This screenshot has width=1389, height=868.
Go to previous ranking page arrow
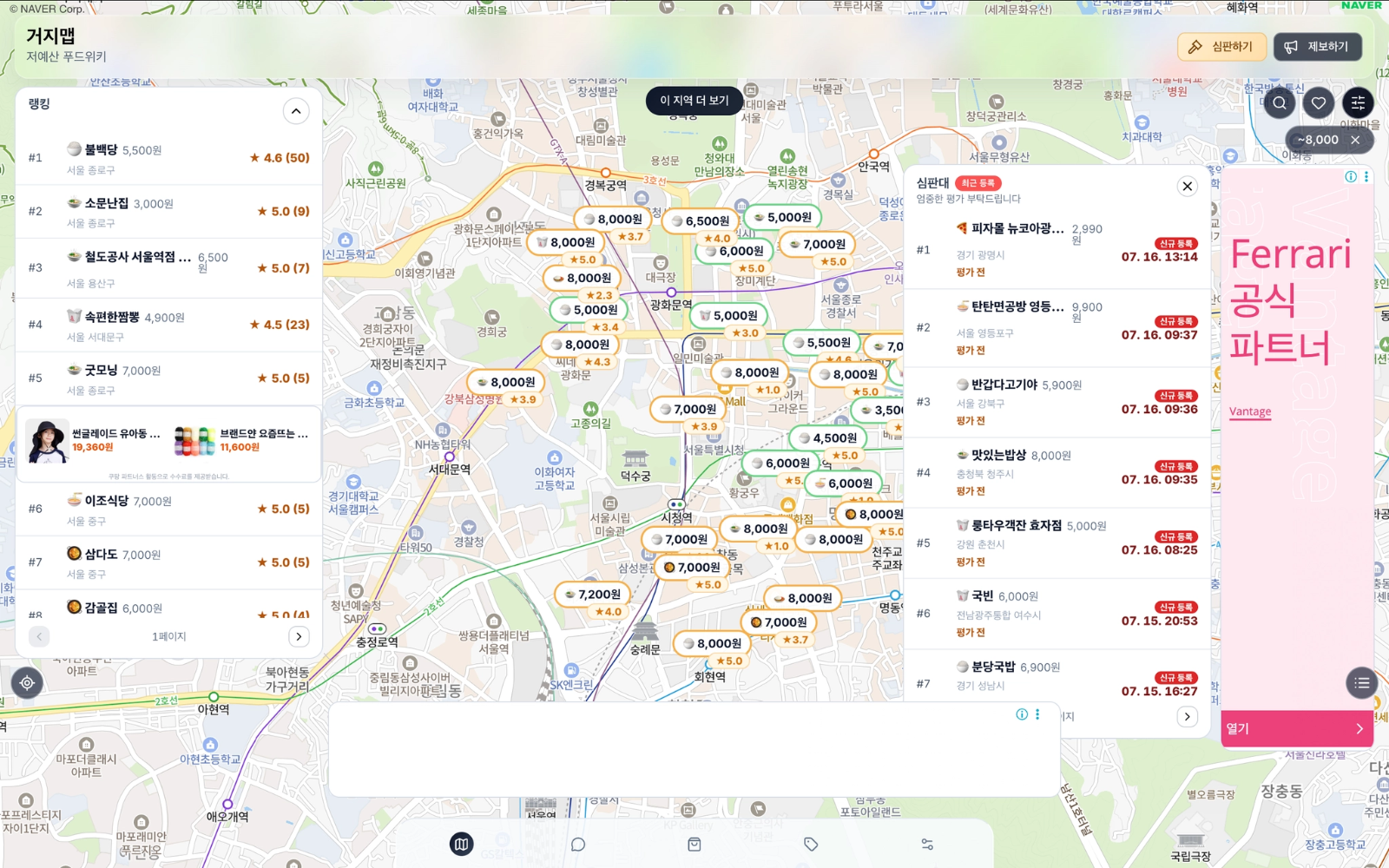point(38,636)
